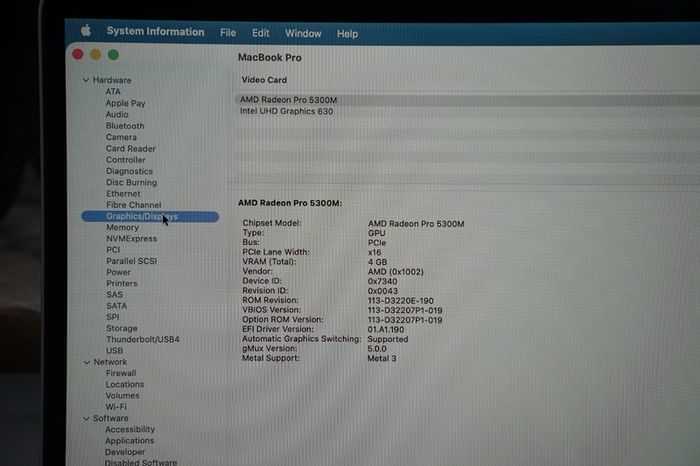Select NVMExpress in the sidebar
700x466 pixels.
(132, 239)
